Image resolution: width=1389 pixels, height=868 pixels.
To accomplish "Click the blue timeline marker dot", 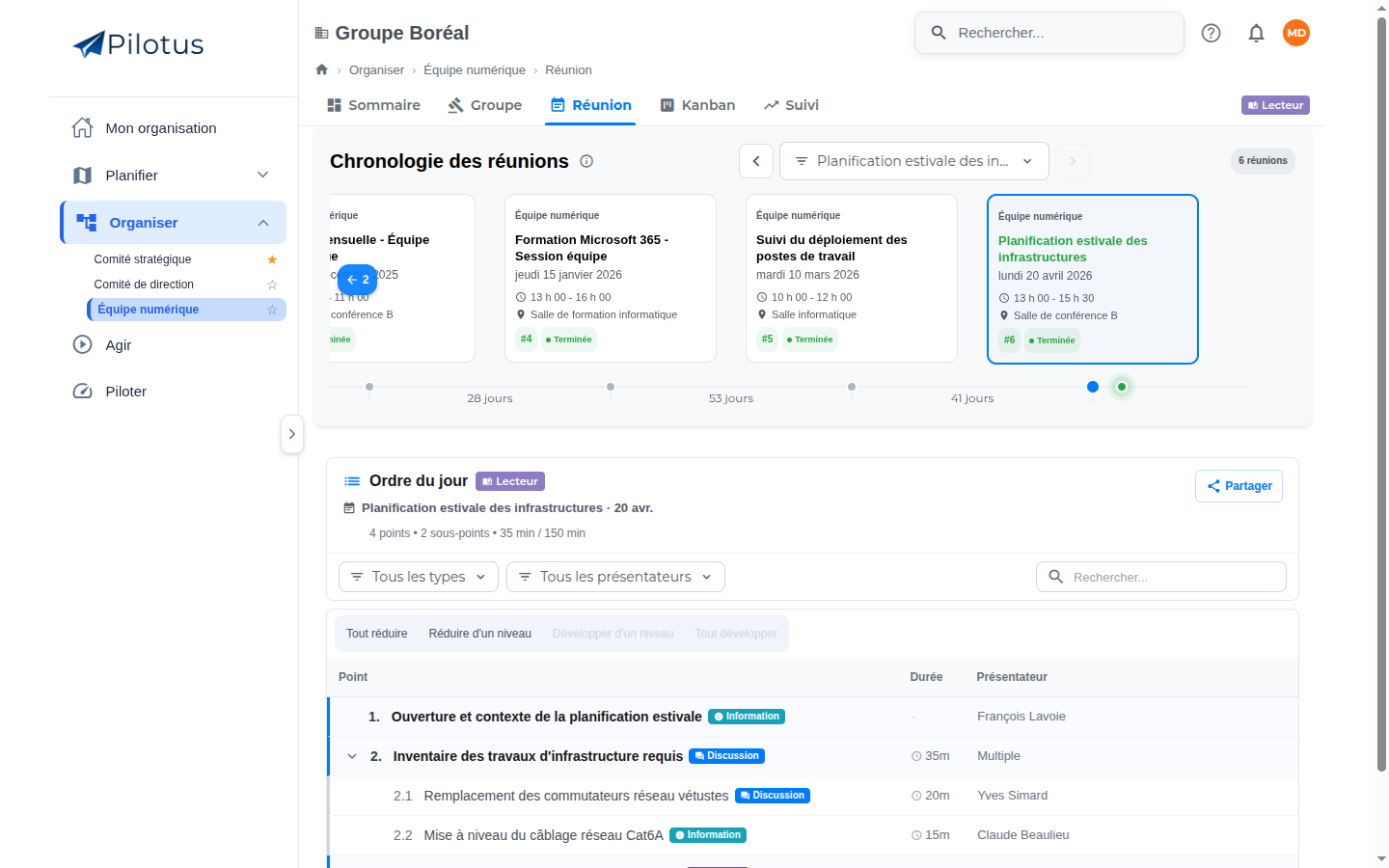I will 1093,387.
